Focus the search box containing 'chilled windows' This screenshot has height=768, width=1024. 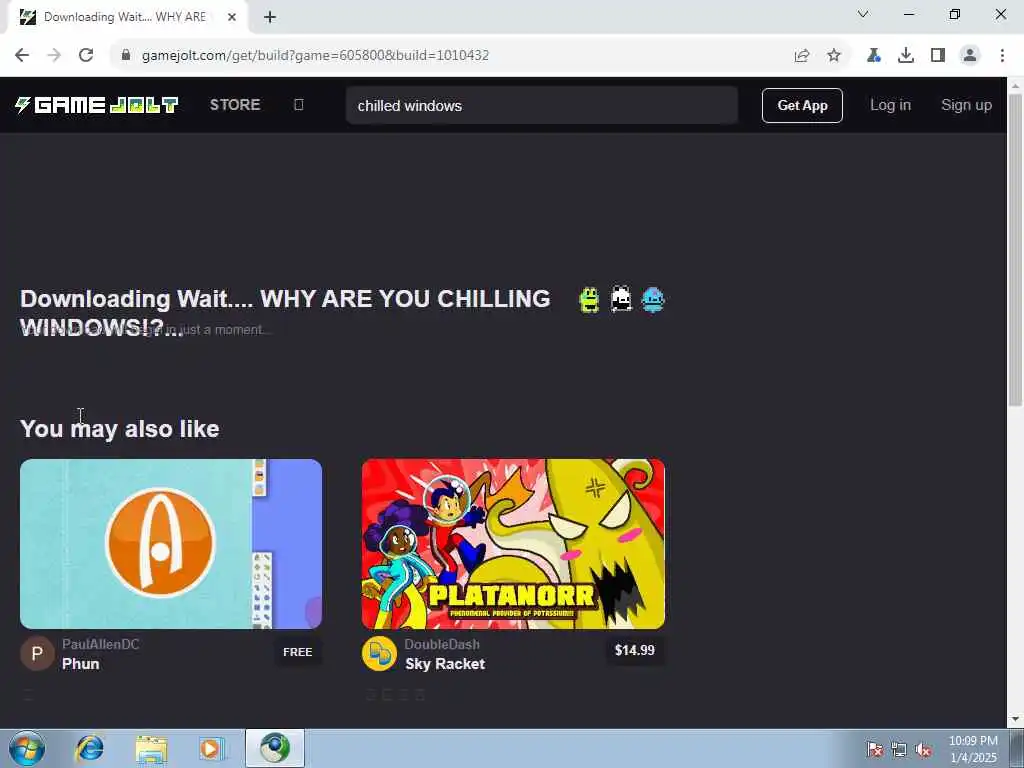541,105
